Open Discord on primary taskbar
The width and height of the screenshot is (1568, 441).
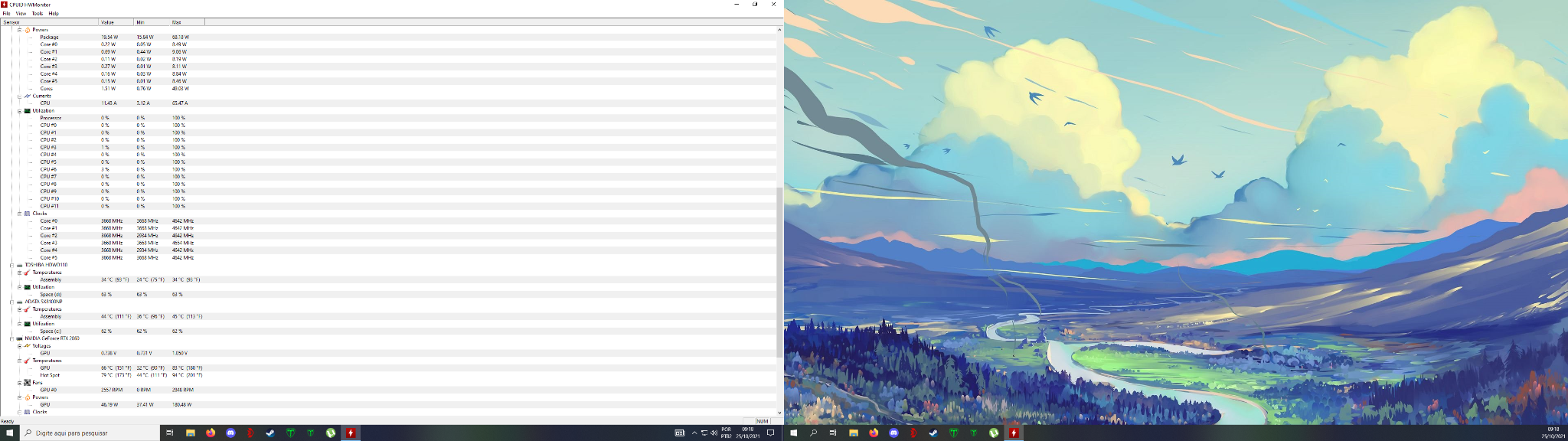pos(230,433)
